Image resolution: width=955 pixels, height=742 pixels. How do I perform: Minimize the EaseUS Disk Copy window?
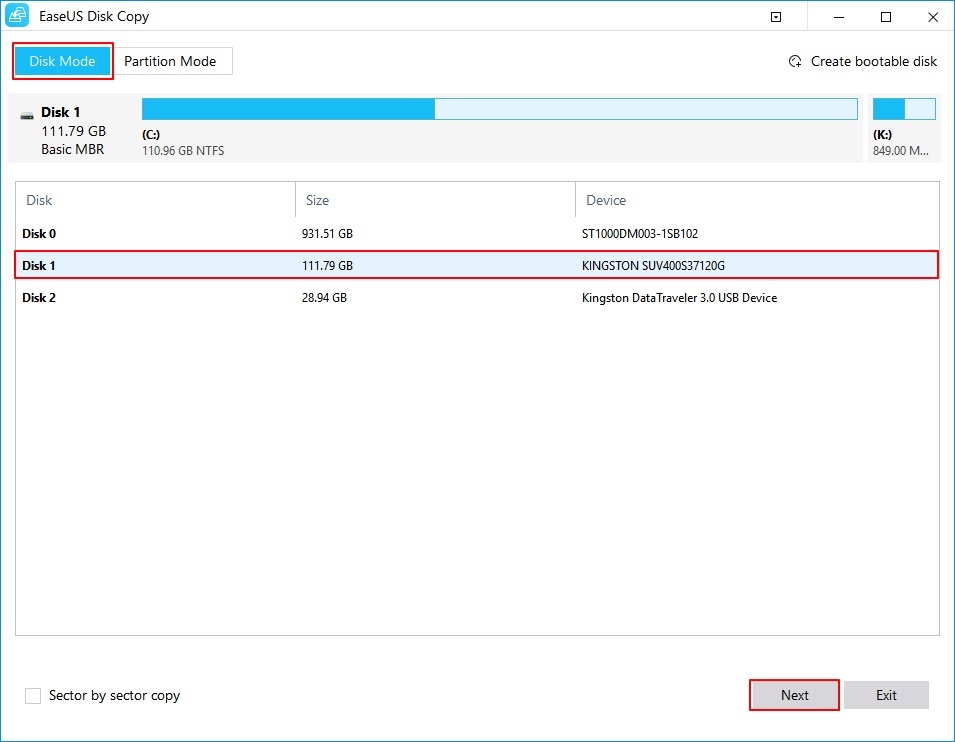click(x=839, y=17)
